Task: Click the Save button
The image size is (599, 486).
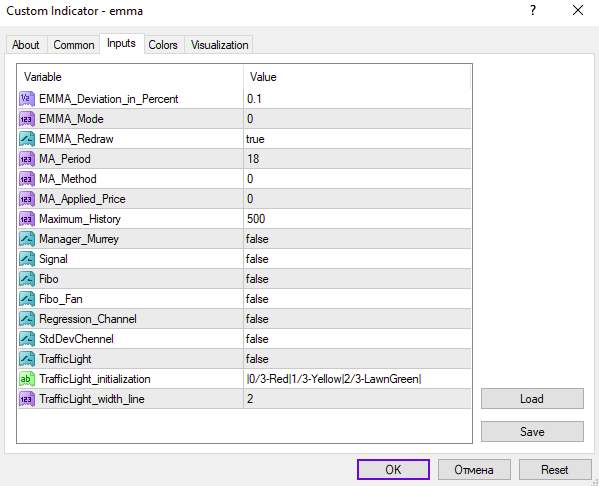Action: (x=532, y=432)
